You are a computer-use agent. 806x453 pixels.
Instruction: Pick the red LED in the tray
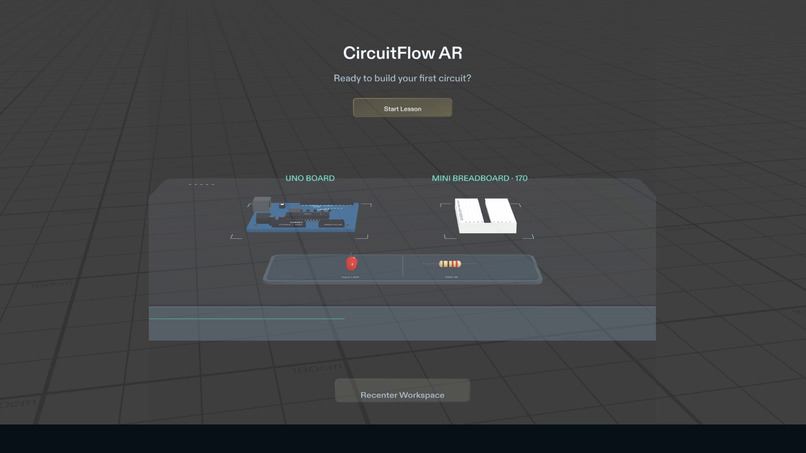point(351,263)
